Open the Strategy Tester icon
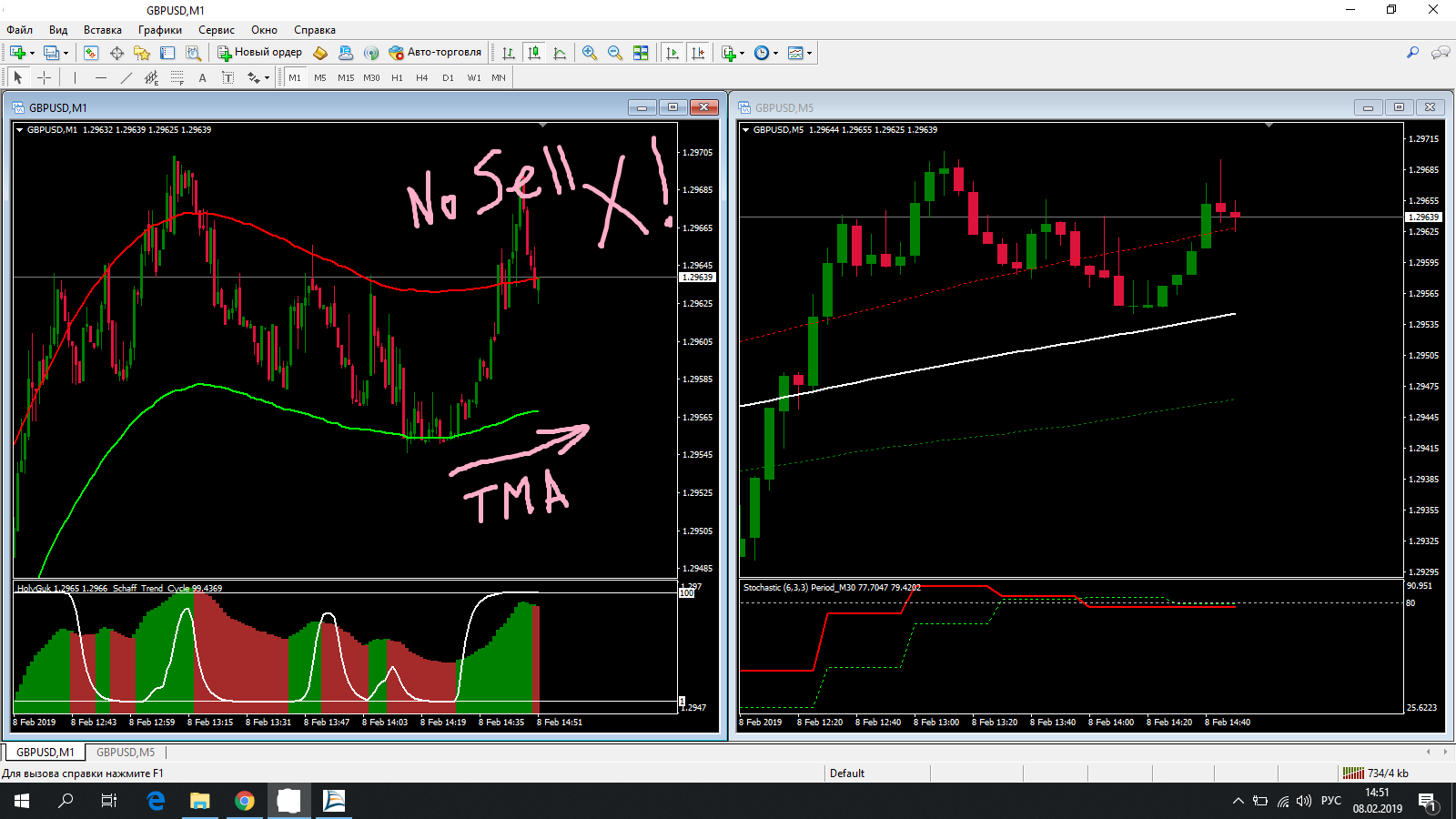 click(193, 53)
